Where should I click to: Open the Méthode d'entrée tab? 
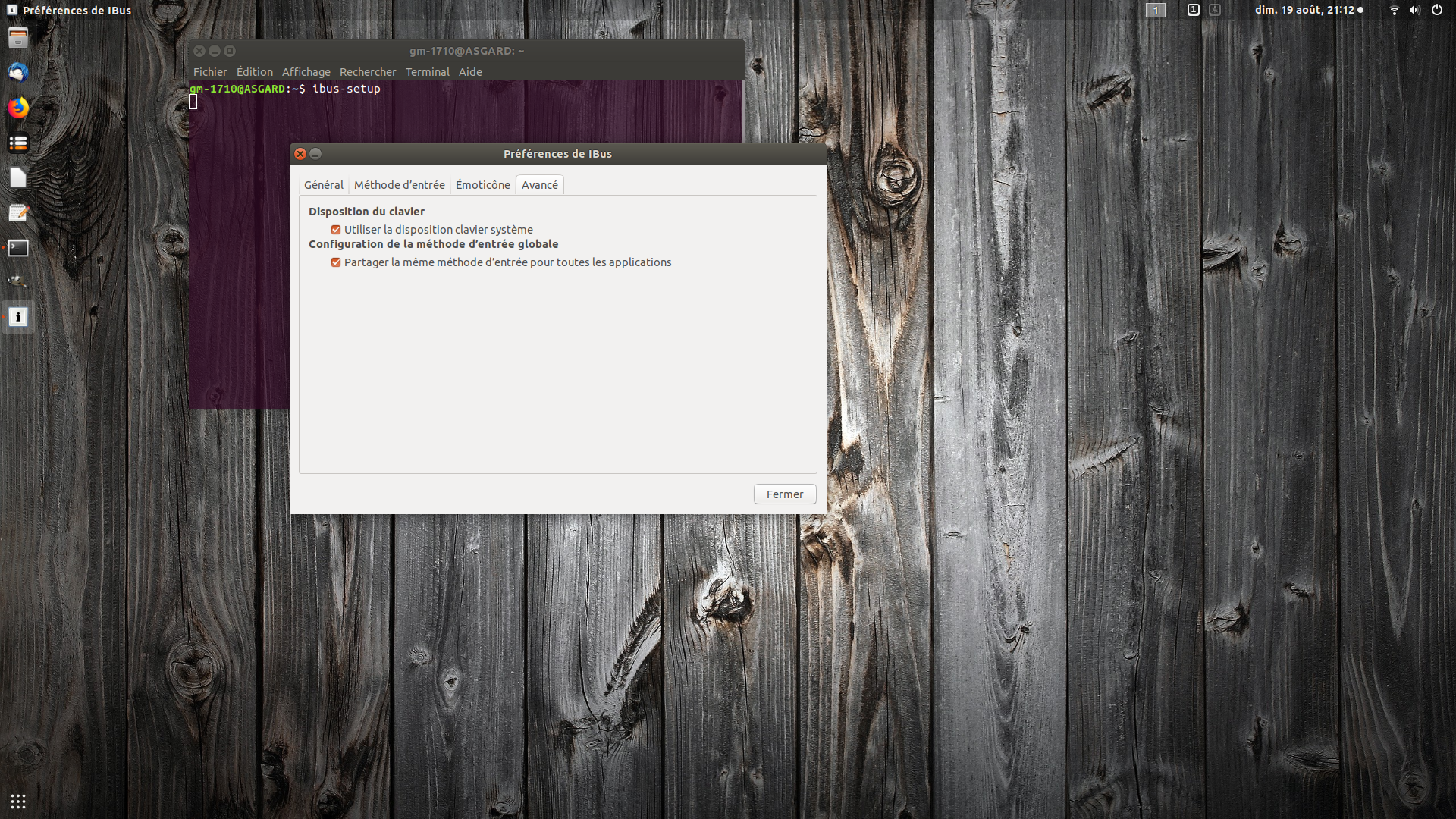[400, 185]
